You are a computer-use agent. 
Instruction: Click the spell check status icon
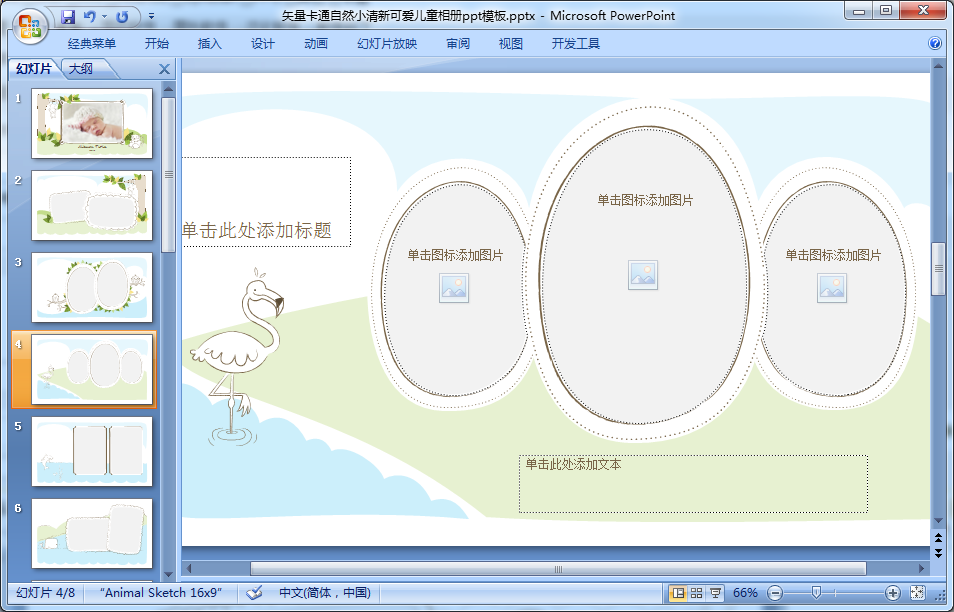pyautogui.click(x=255, y=593)
